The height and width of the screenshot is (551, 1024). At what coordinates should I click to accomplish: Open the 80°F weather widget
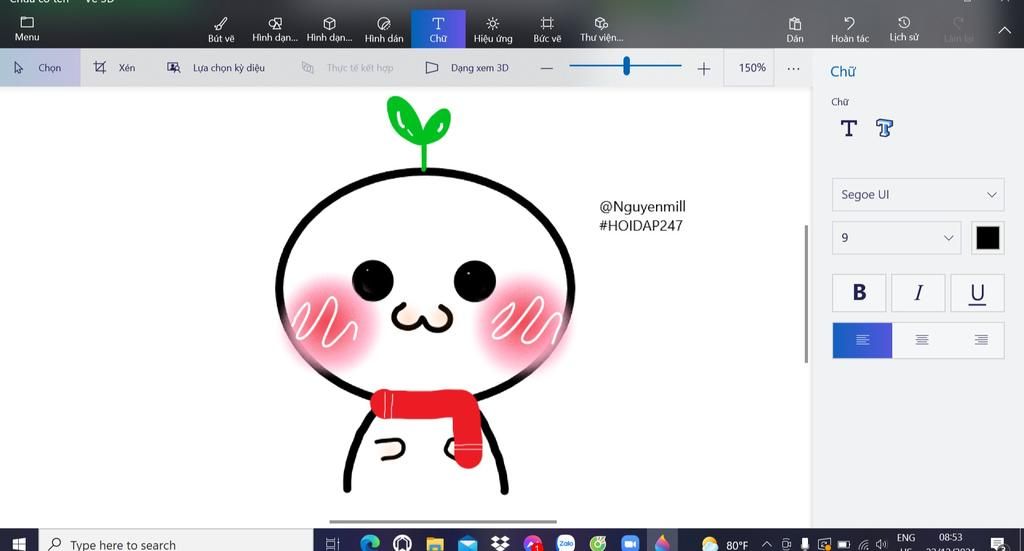[725, 544]
